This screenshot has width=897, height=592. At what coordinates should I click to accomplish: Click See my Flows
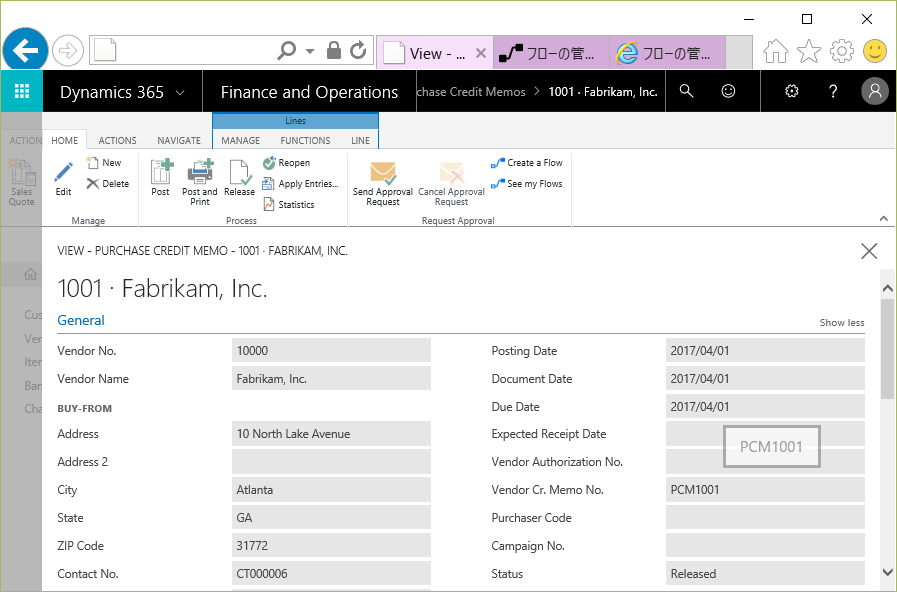click(x=527, y=184)
